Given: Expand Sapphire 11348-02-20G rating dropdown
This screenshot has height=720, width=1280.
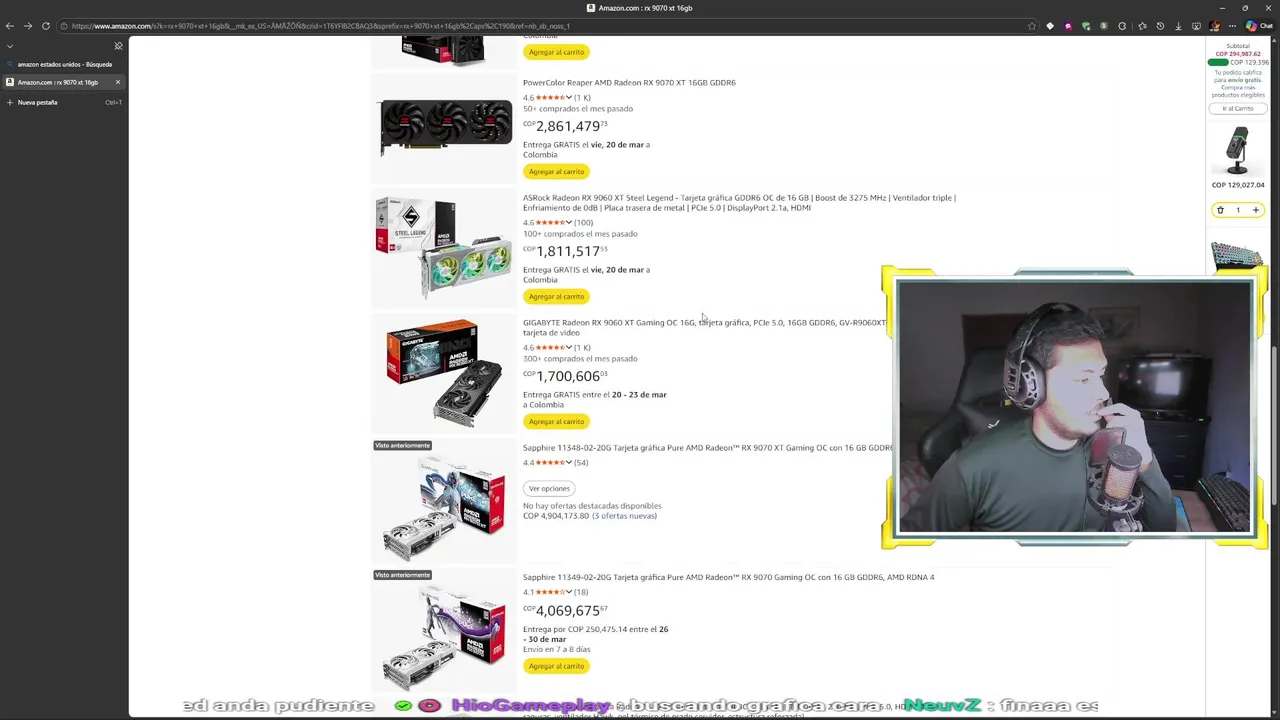Looking at the screenshot, I should (x=569, y=462).
